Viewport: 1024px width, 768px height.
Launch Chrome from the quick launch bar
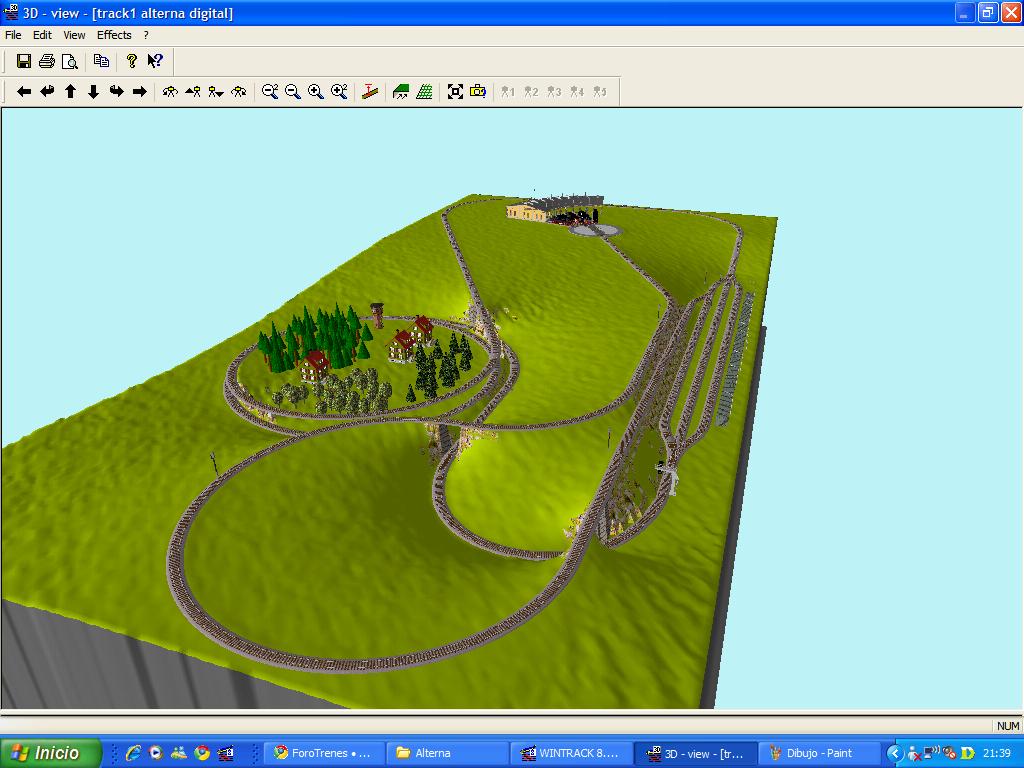[x=202, y=753]
